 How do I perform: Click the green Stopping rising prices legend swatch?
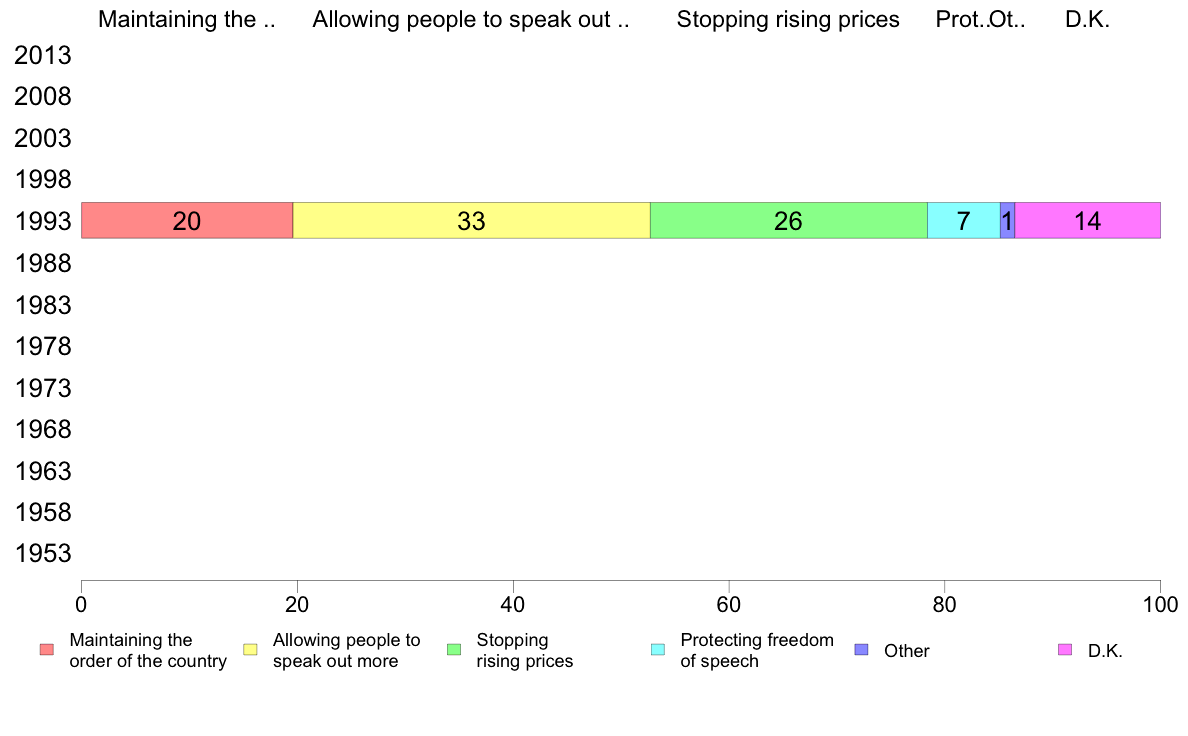click(x=454, y=650)
